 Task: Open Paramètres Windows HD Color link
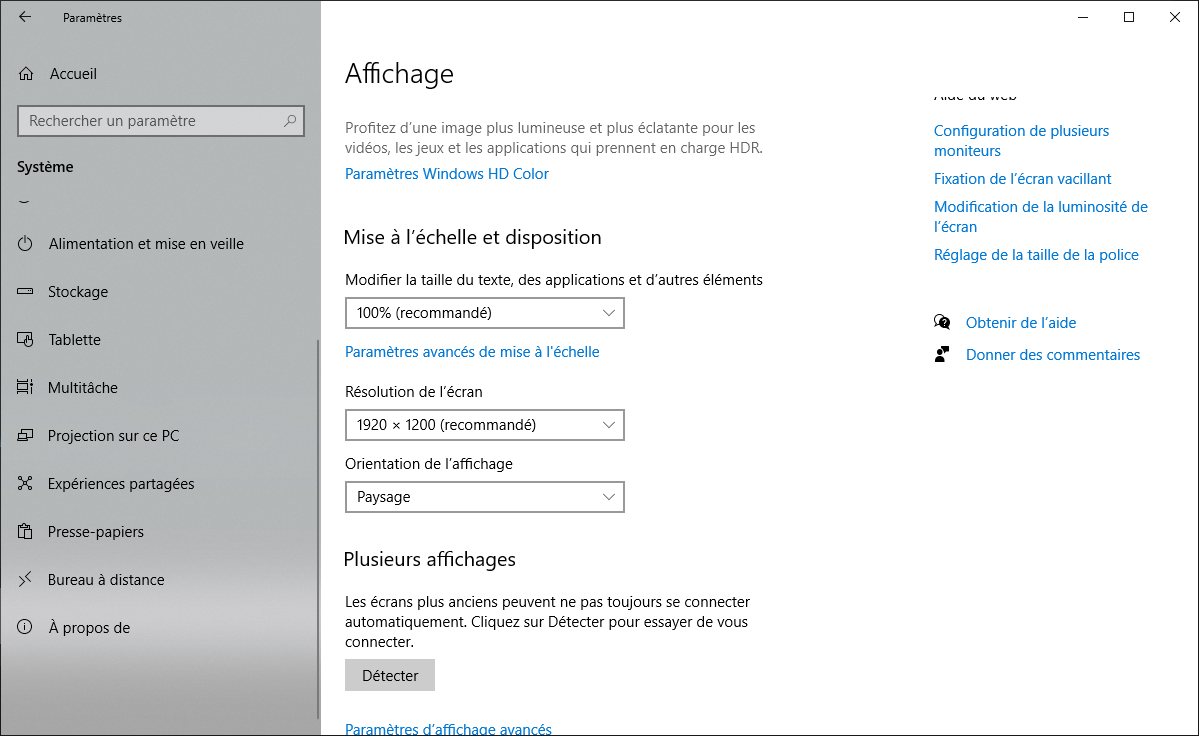coord(447,174)
